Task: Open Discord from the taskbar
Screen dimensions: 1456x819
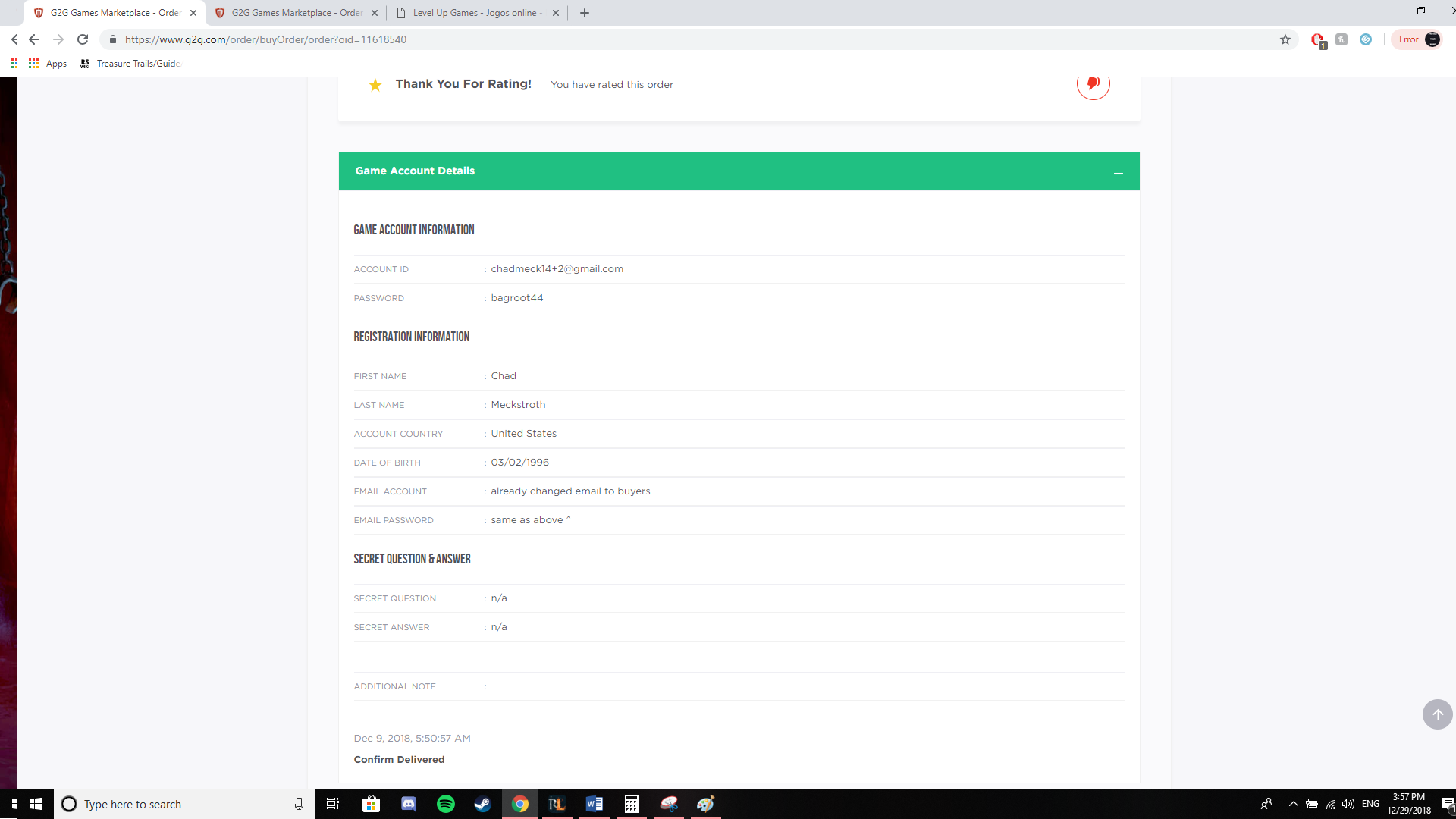Action: pos(409,804)
